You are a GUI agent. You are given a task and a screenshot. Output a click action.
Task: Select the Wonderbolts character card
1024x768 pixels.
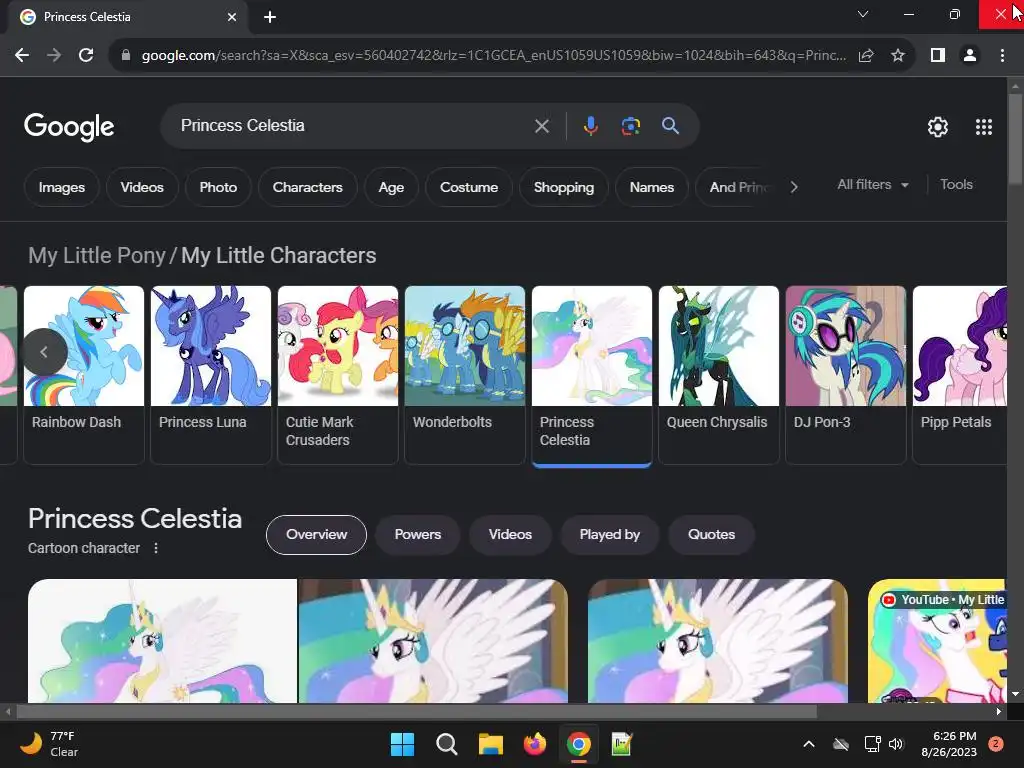464,374
